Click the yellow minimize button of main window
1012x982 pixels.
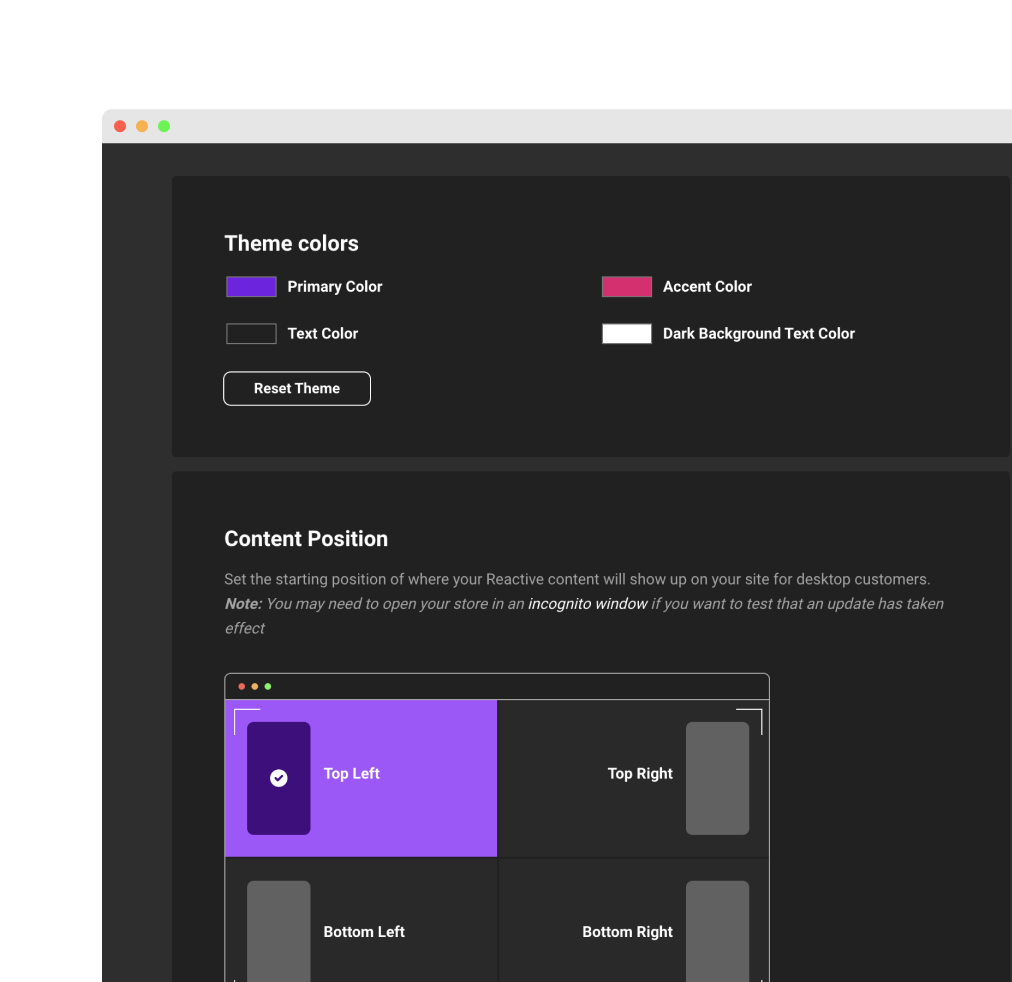pos(142,126)
